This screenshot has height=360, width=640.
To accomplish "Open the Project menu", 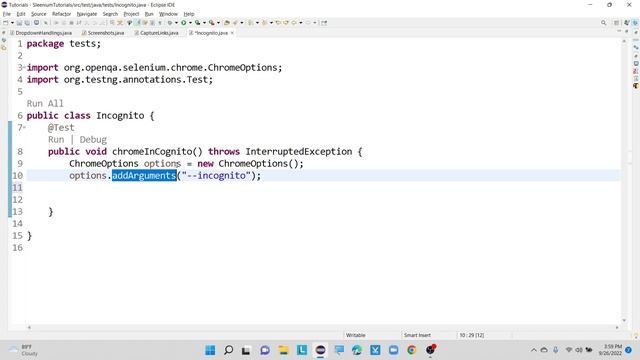I will click(x=131, y=14).
